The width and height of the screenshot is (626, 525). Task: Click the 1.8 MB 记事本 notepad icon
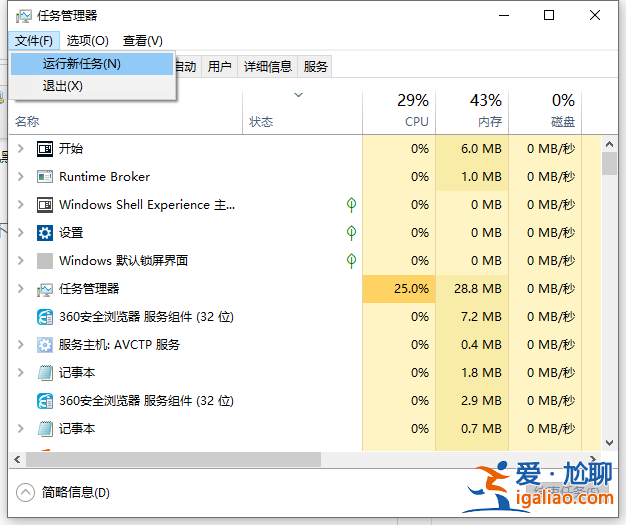(x=45, y=373)
